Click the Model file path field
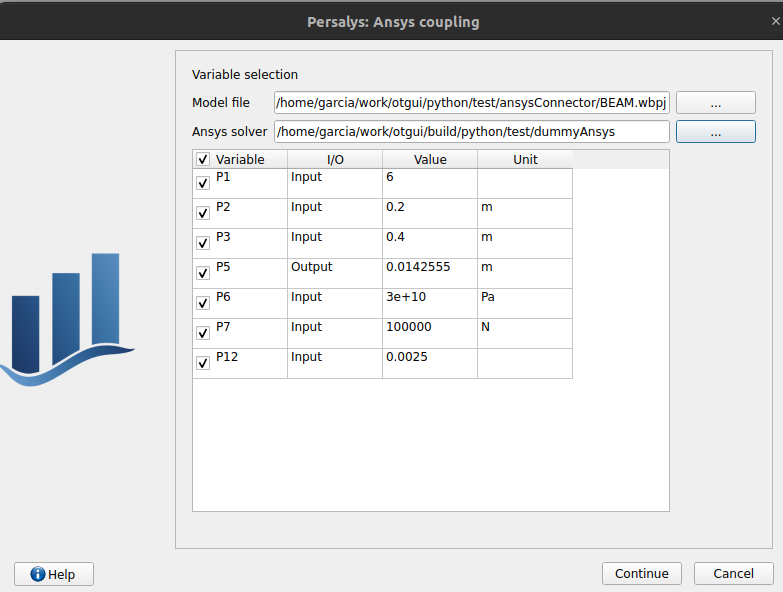 (471, 103)
